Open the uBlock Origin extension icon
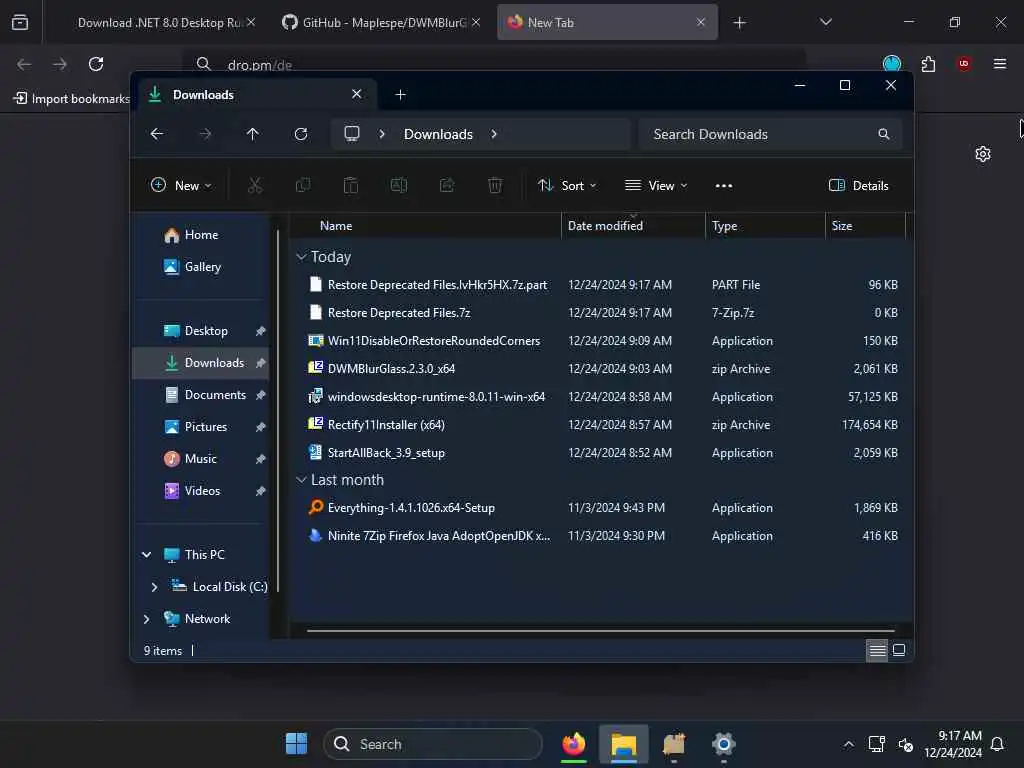Image resolution: width=1024 pixels, height=768 pixels. pos(964,64)
